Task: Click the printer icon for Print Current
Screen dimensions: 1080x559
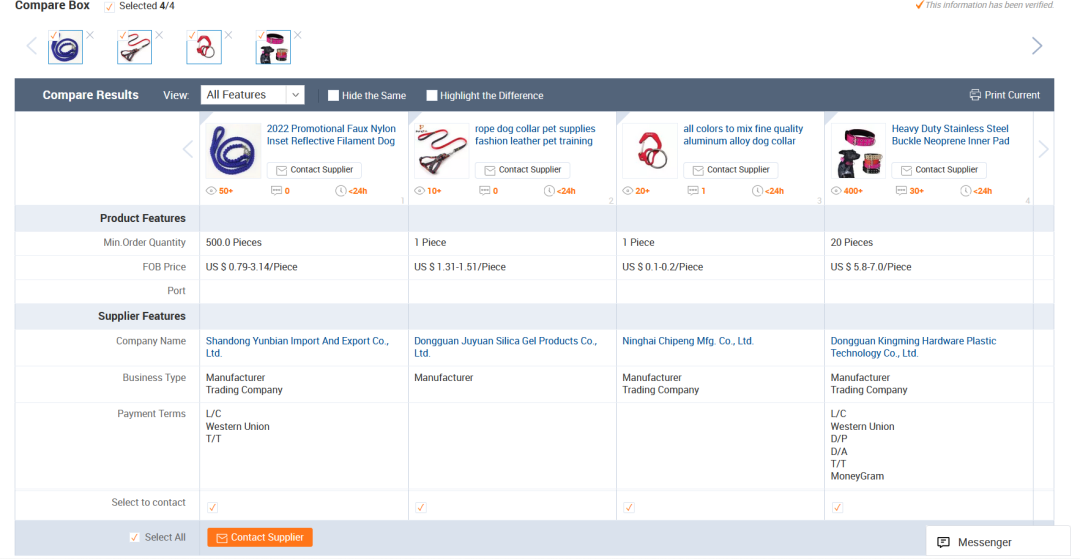Action: point(975,95)
